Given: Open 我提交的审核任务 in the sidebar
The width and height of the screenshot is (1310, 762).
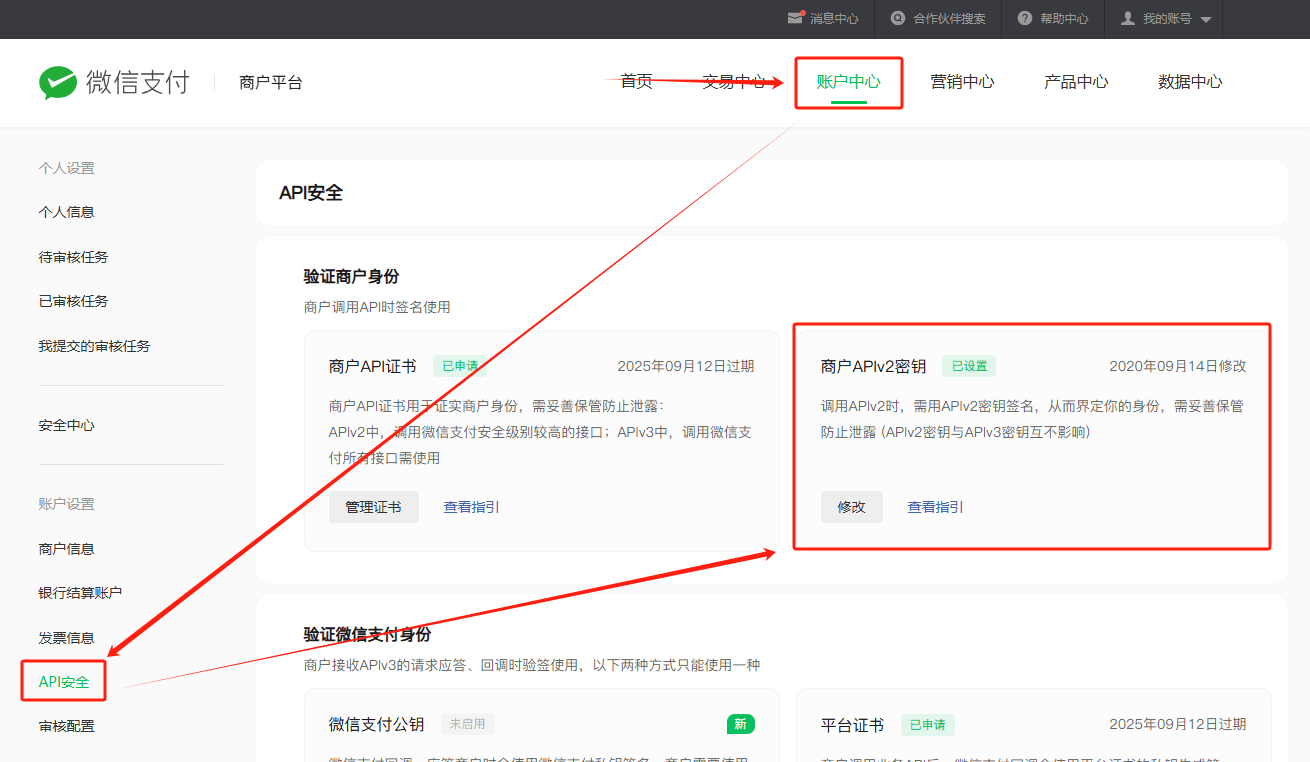Looking at the screenshot, I should (94, 346).
